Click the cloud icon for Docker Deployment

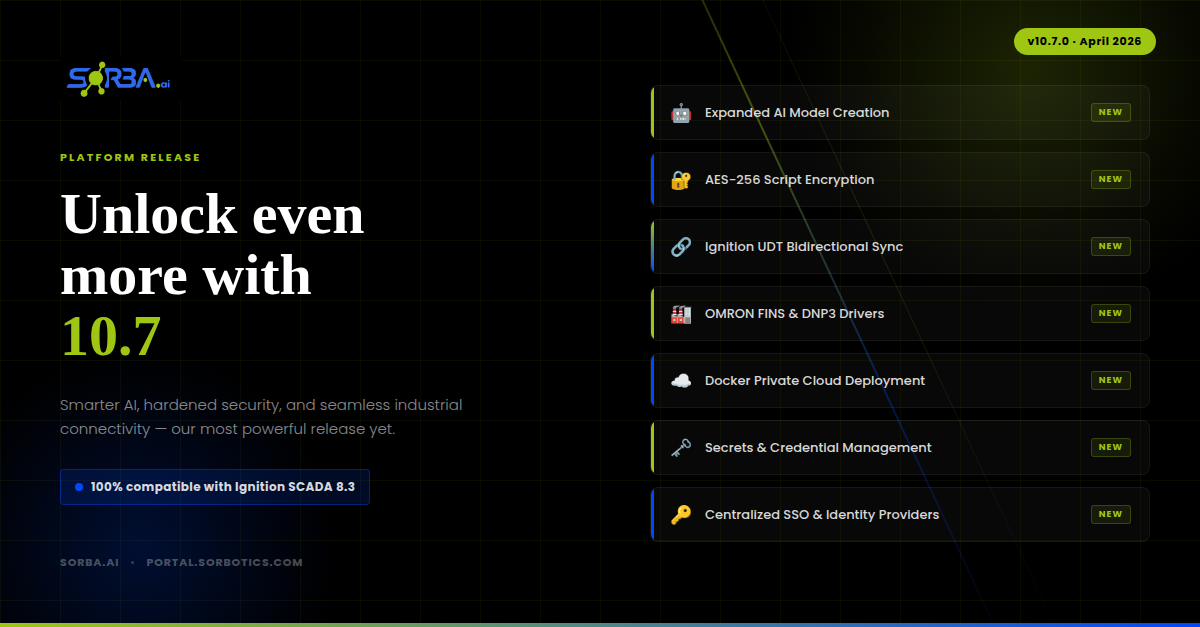click(681, 381)
